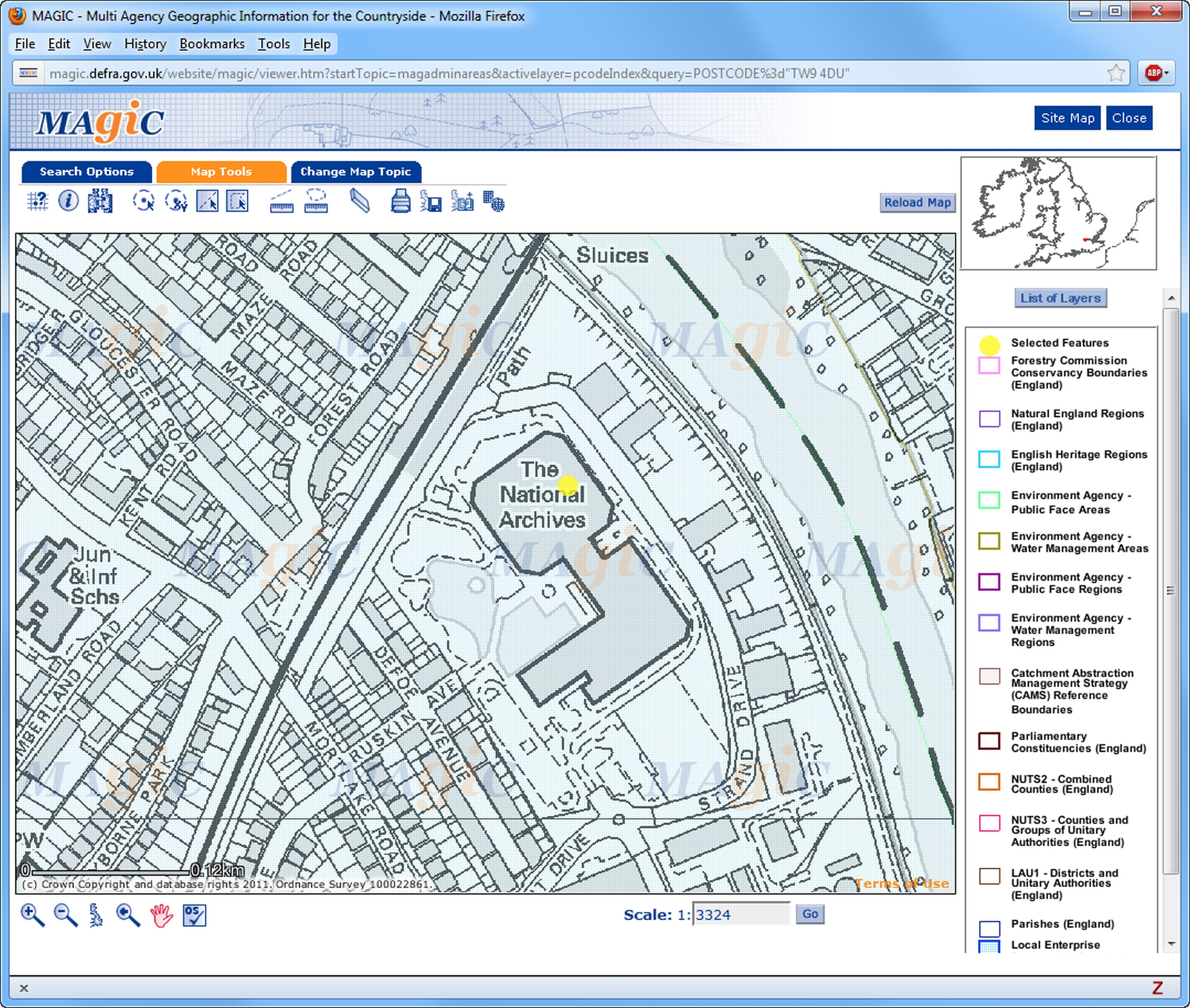Activate the measure area ruler tool
Image resolution: width=1190 pixels, height=1008 pixels.
pyautogui.click(x=316, y=201)
